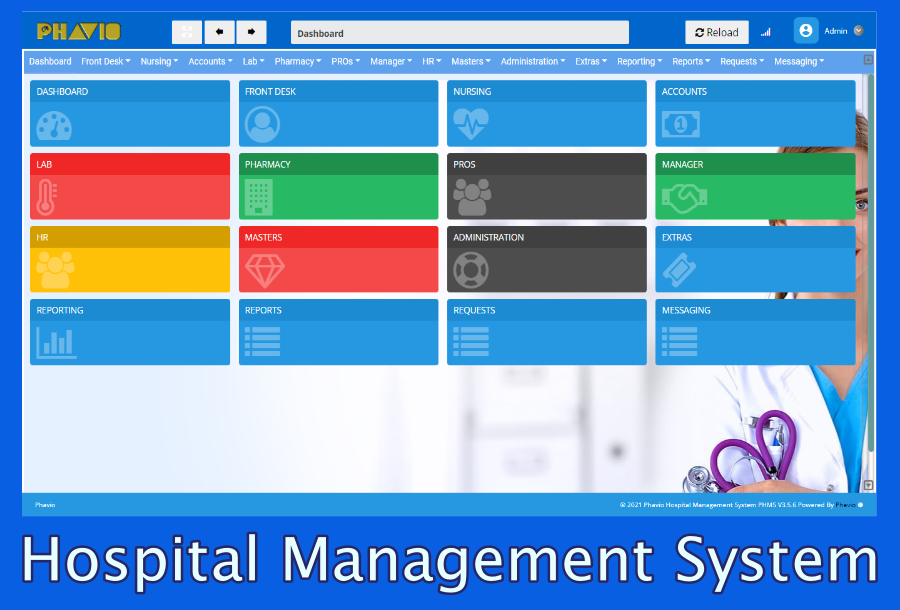Click the Lab thermometer icon
The height and width of the screenshot is (610, 900).
point(46,198)
